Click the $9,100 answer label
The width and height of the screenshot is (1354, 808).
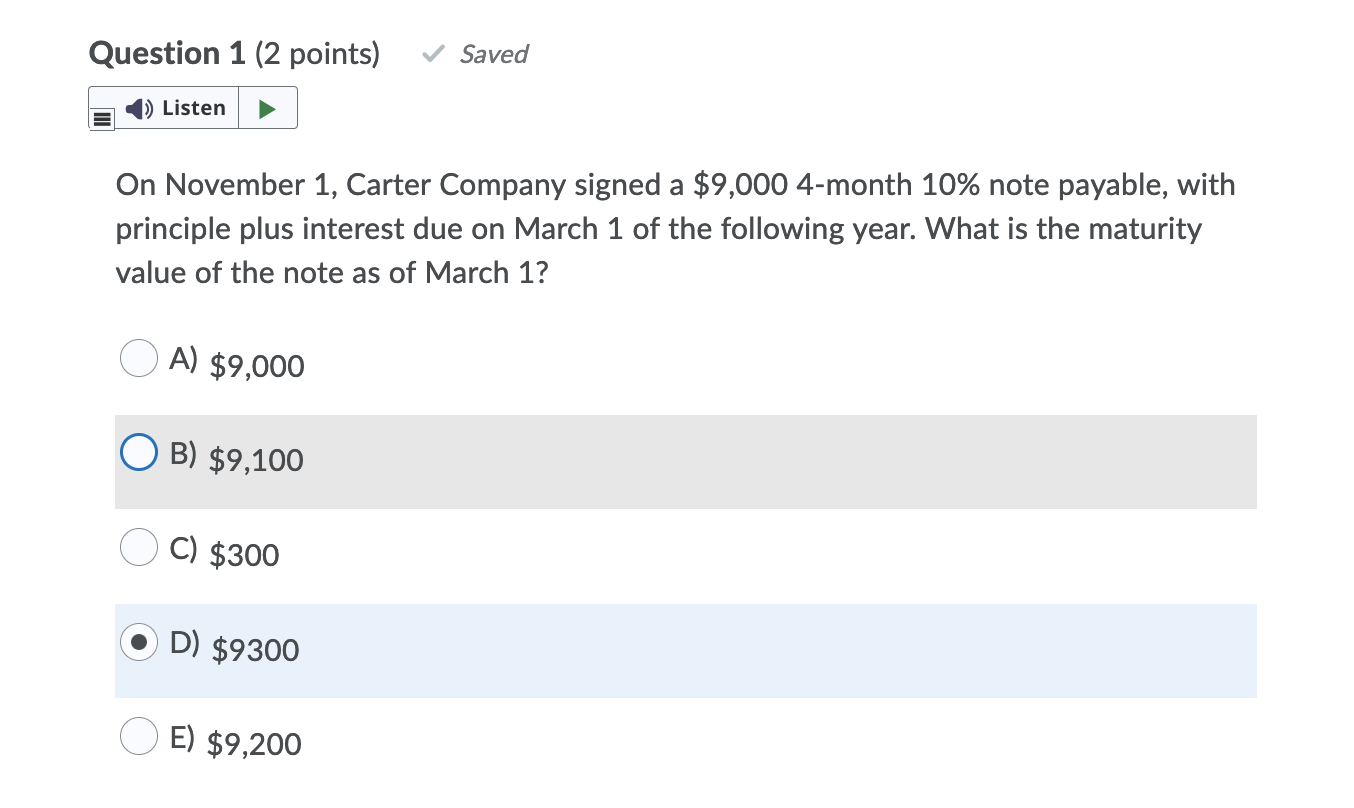(x=256, y=461)
